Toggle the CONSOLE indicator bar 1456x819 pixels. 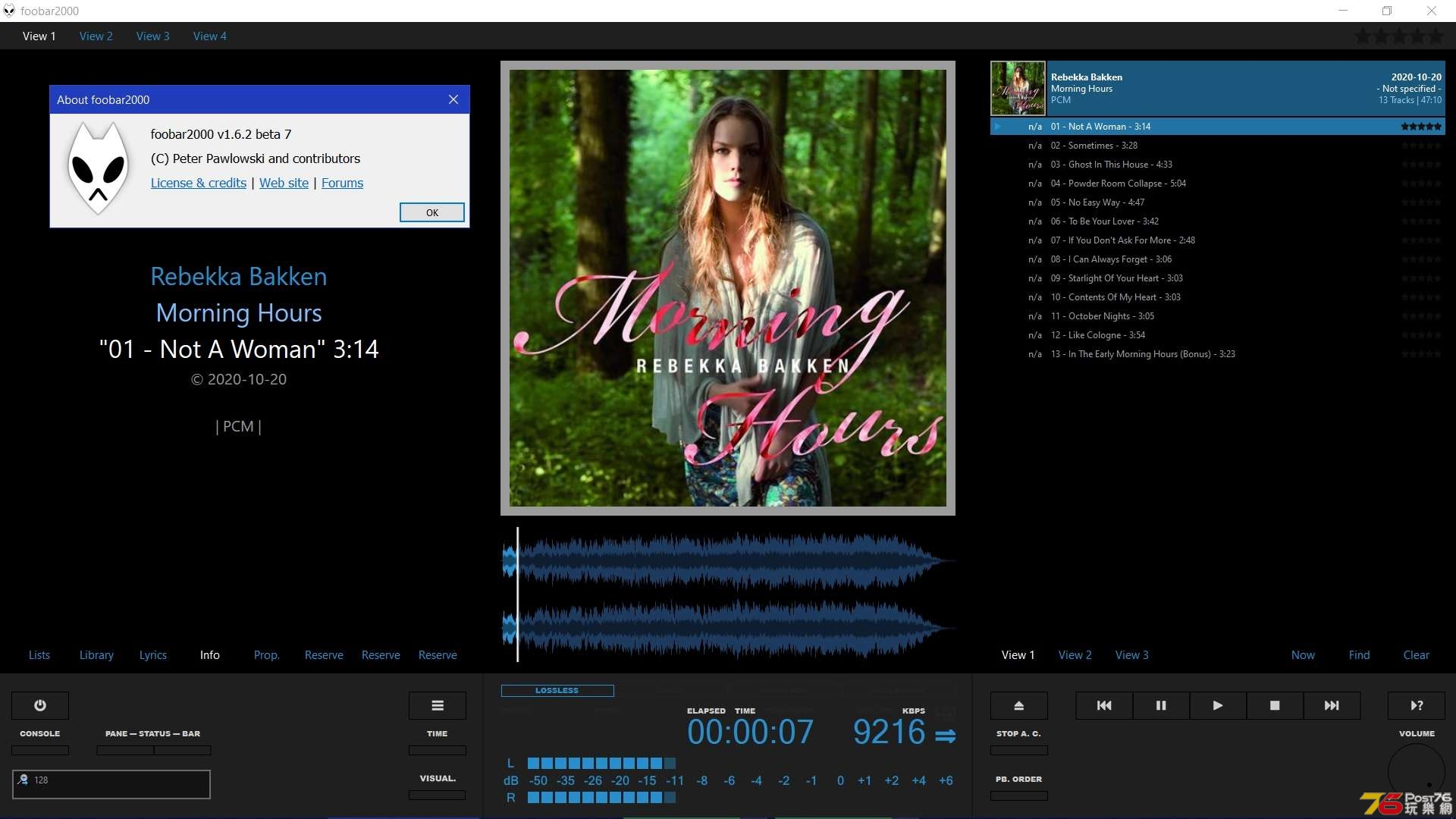tap(40, 750)
